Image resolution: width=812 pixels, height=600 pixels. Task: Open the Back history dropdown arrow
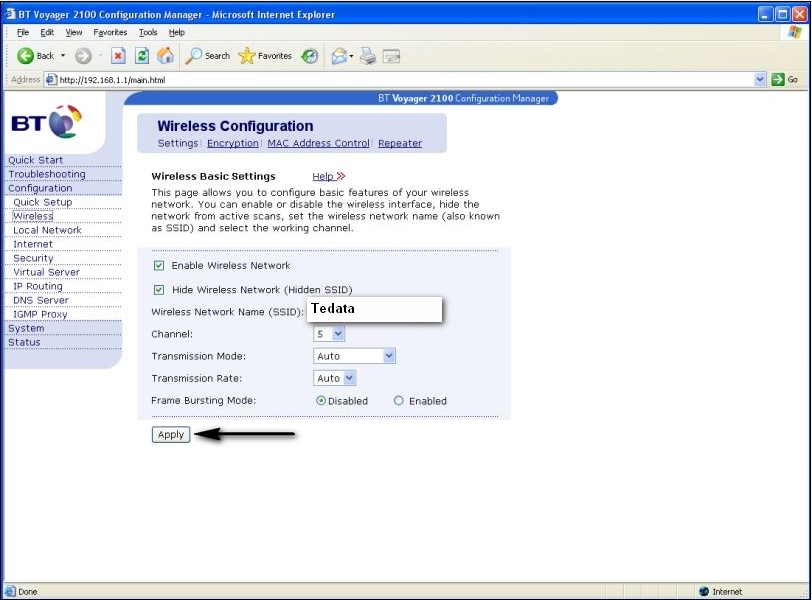[x=63, y=55]
